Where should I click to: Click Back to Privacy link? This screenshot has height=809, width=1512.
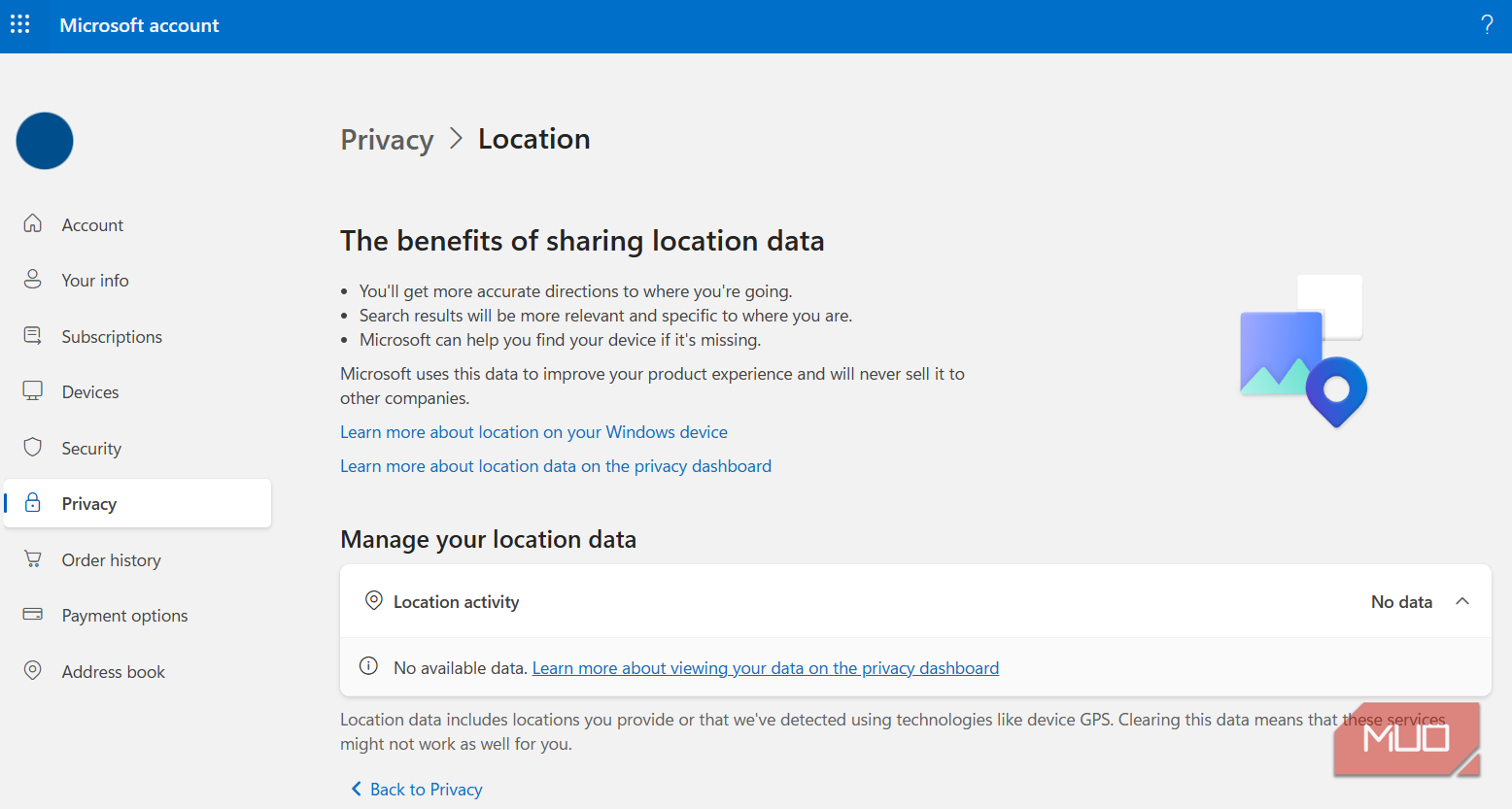pyautogui.click(x=417, y=790)
